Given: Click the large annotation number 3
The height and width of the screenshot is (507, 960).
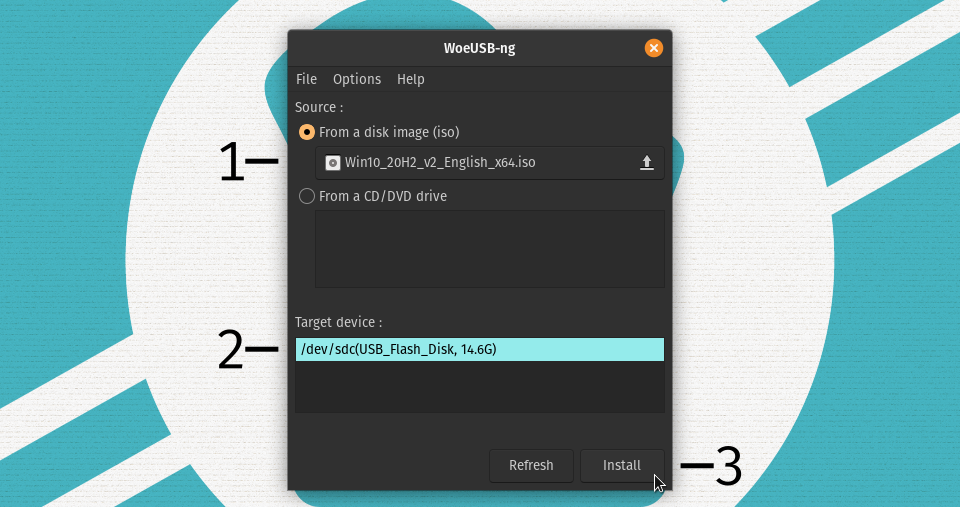Looking at the screenshot, I should 727,466.
